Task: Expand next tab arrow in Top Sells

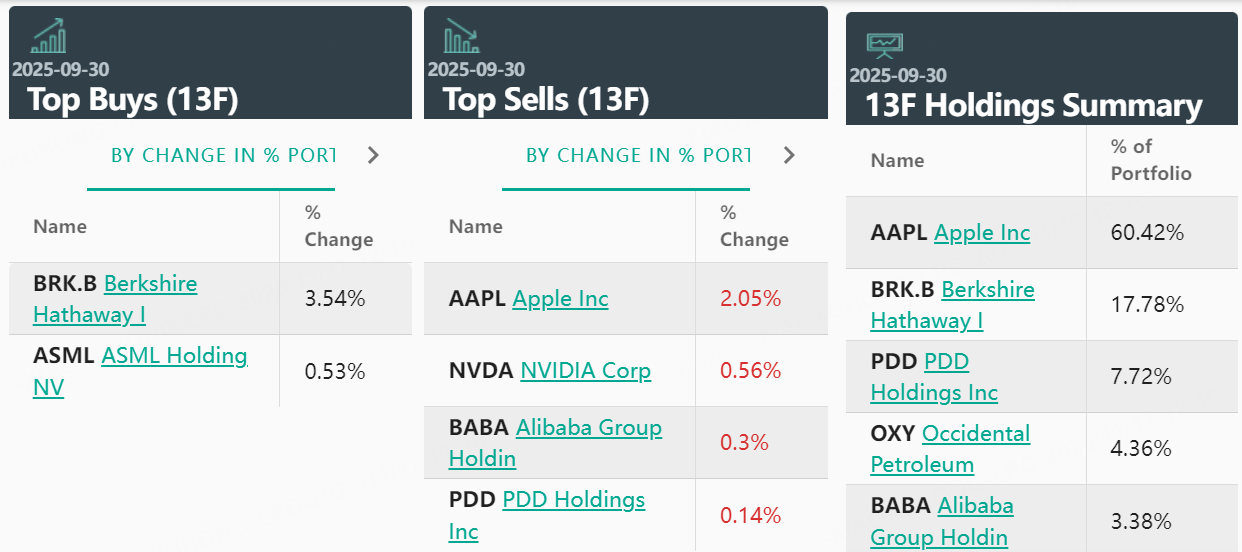Action: 789,155
